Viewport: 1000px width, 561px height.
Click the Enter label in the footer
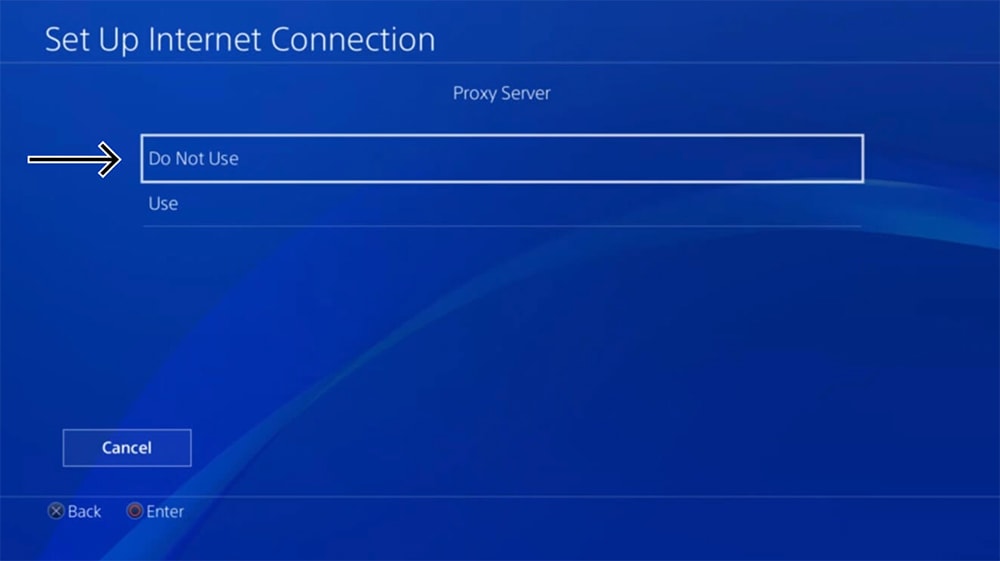pyautogui.click(x=165, y=511)
